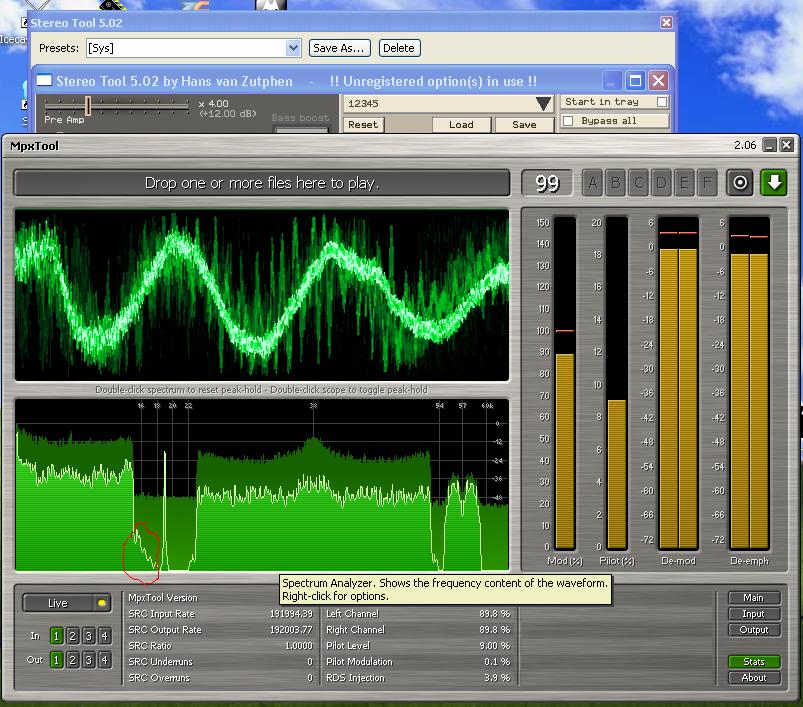
Task: Toggle the Bypass all checkbox
Action: tap(567, 121)
